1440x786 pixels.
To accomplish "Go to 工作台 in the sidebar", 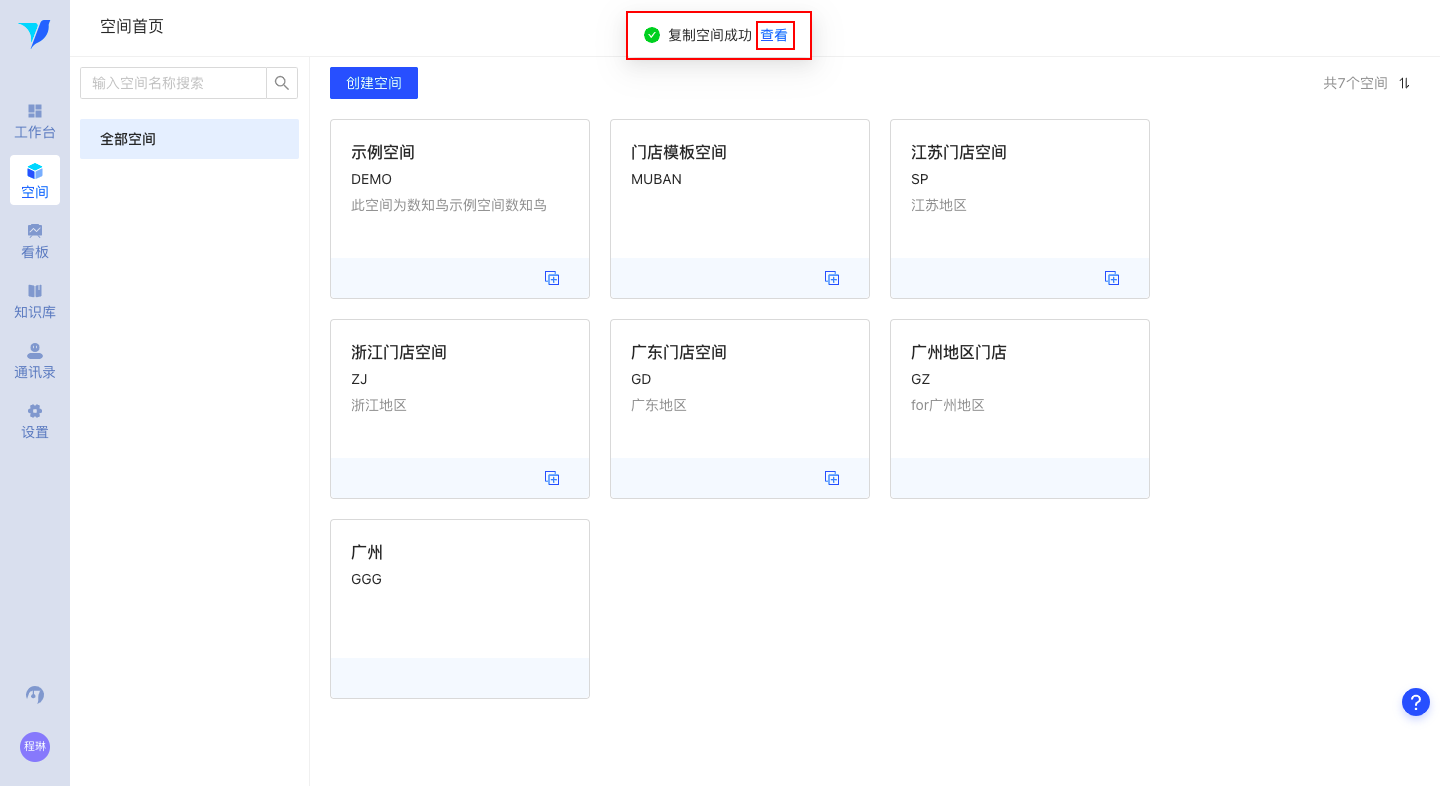I will click(35, 121).
